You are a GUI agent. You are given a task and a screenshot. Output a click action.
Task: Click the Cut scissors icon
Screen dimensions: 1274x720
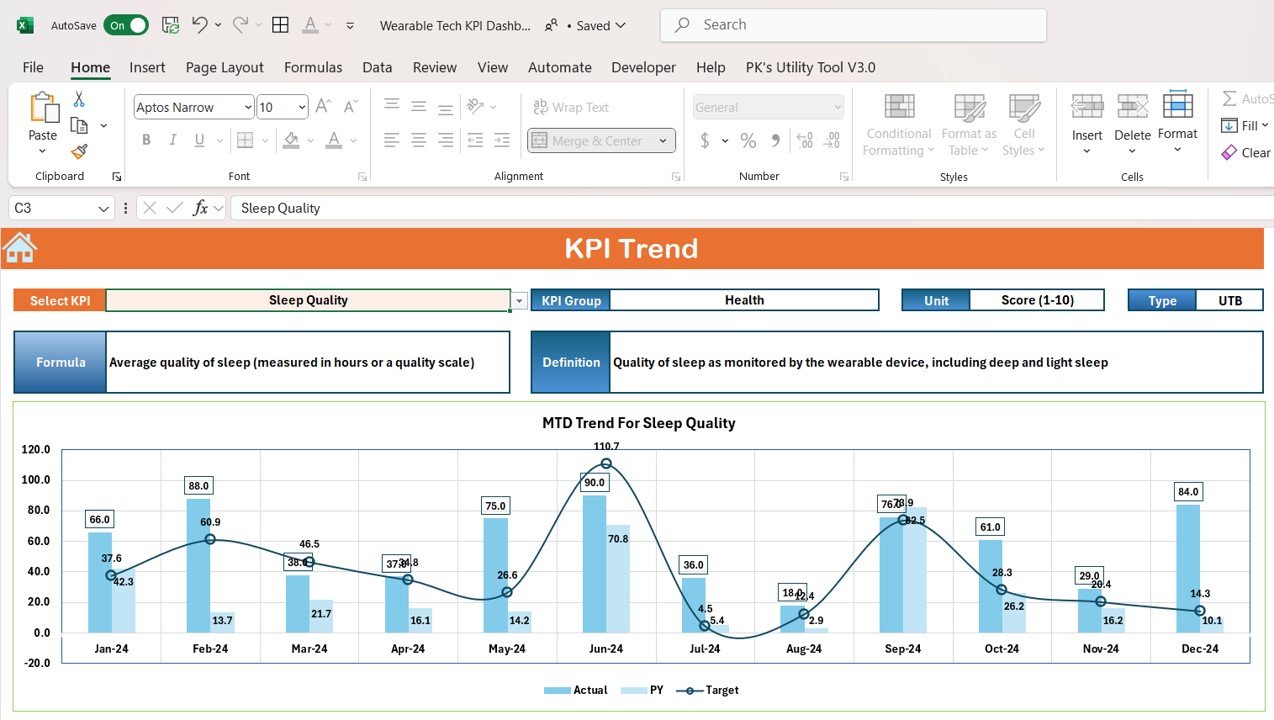click(x=79, y=100)
